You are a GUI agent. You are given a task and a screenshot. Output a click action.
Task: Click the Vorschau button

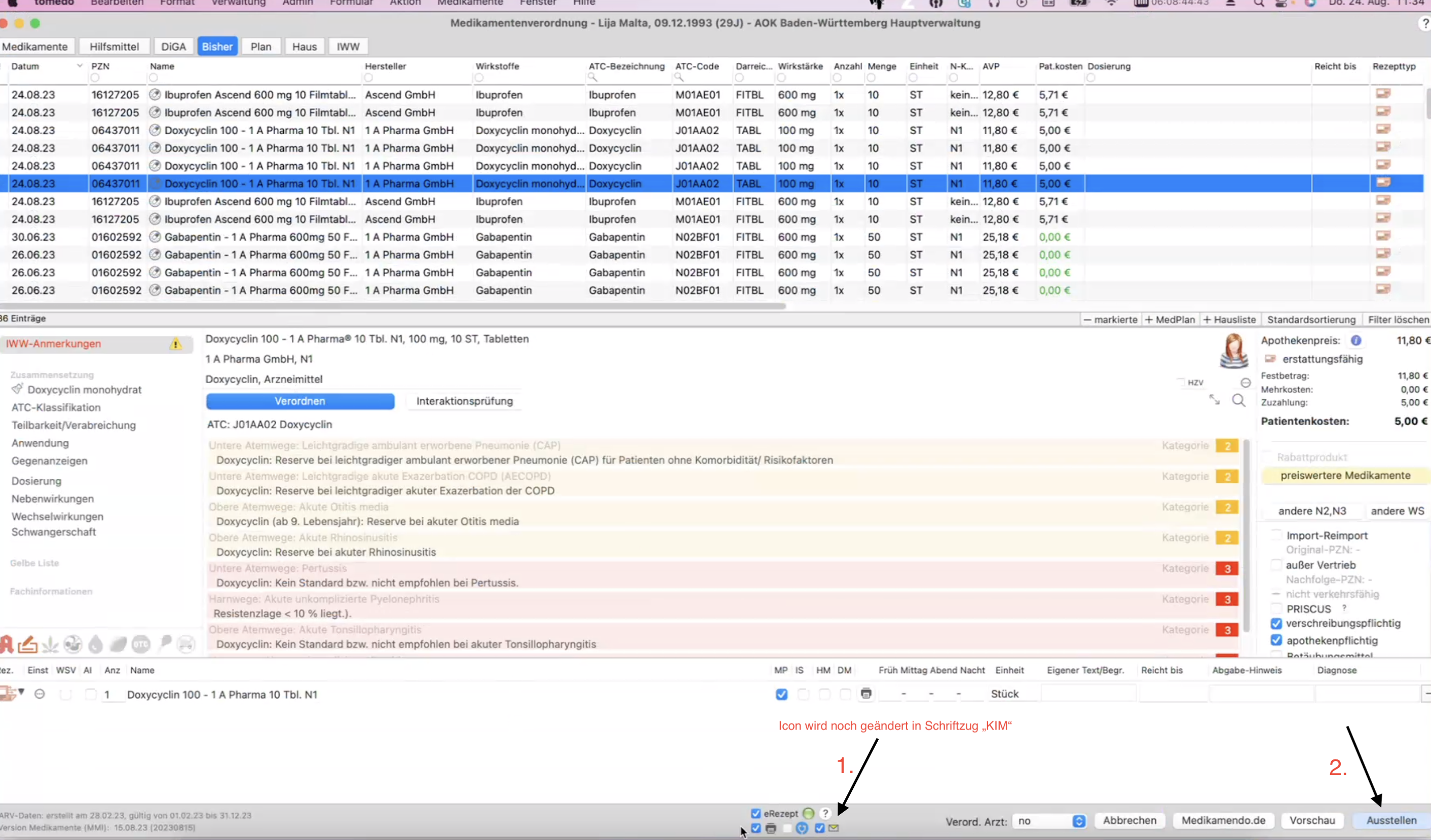pyautogui.click(x=1312, y=820)
